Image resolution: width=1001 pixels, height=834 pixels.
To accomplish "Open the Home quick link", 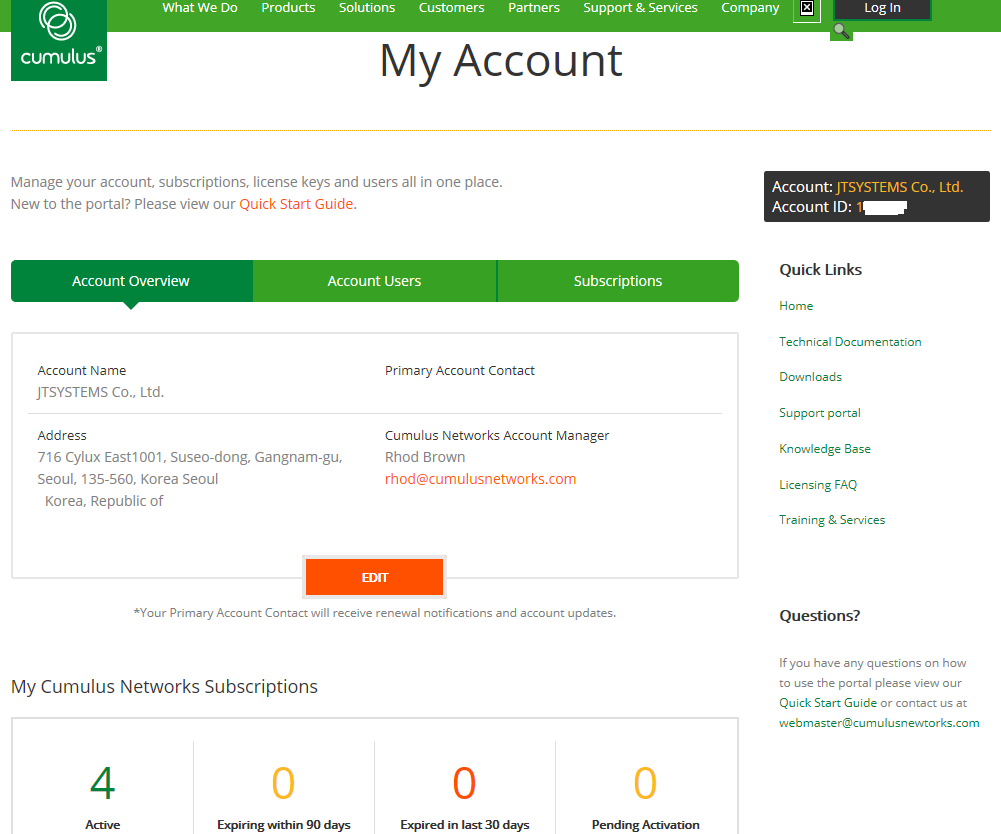I will 796,306.
